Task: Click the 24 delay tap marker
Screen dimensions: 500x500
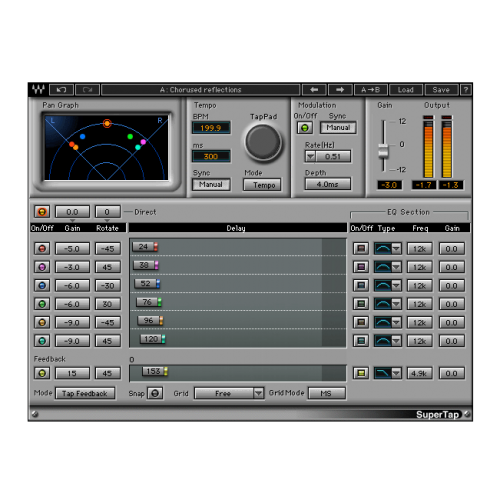Action: 145,247
